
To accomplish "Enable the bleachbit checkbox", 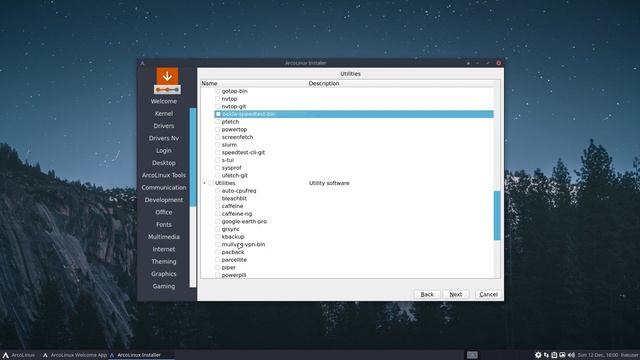I will pyautogui.click(x=218, y=198).
